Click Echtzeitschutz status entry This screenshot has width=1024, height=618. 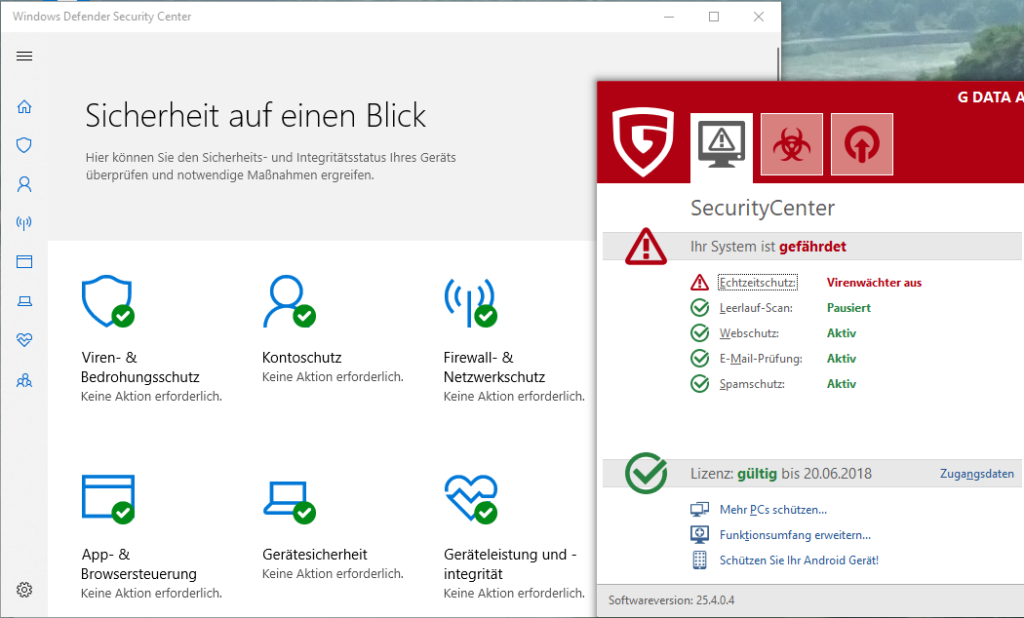(758, 283)
